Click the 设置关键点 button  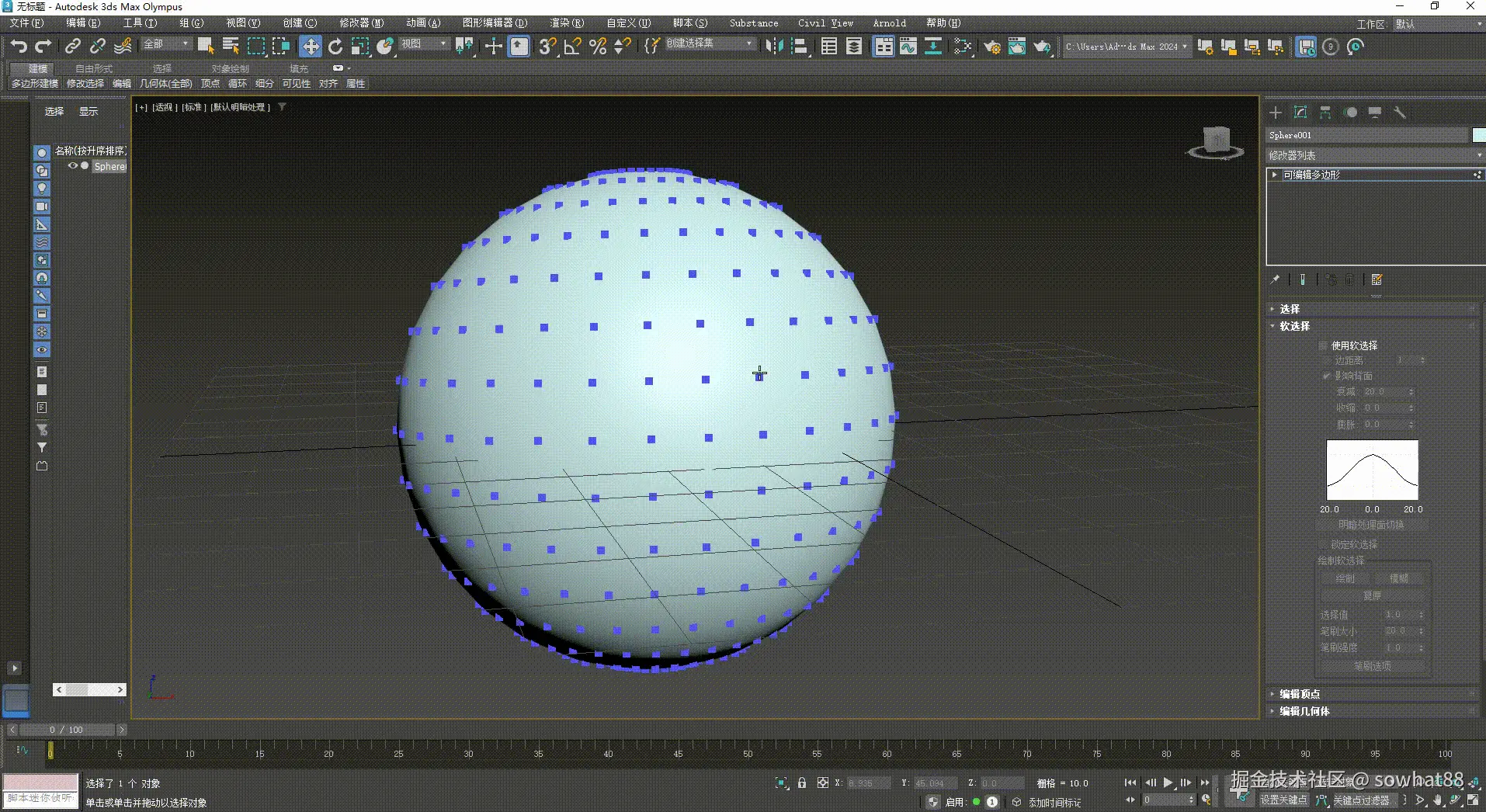(x=1285, y=800)
